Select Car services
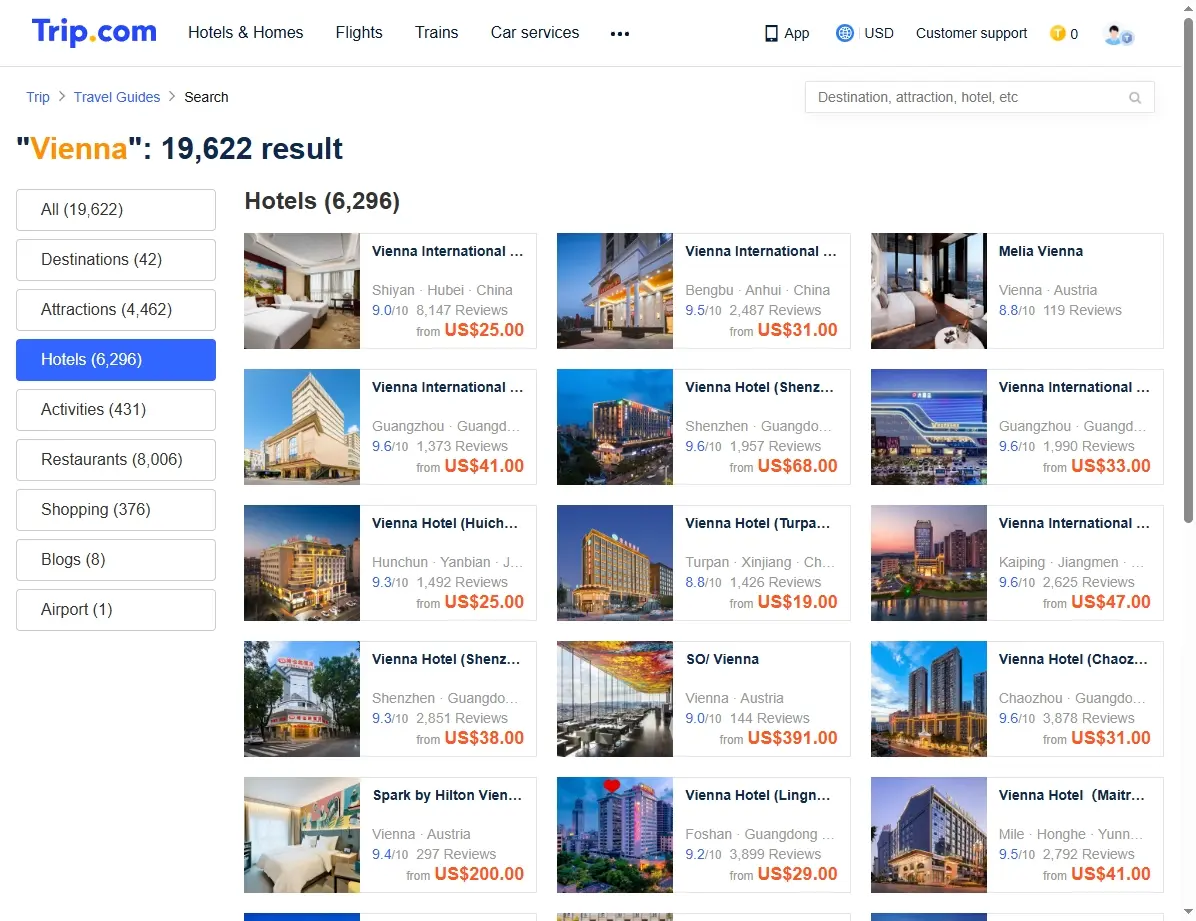 535,33
